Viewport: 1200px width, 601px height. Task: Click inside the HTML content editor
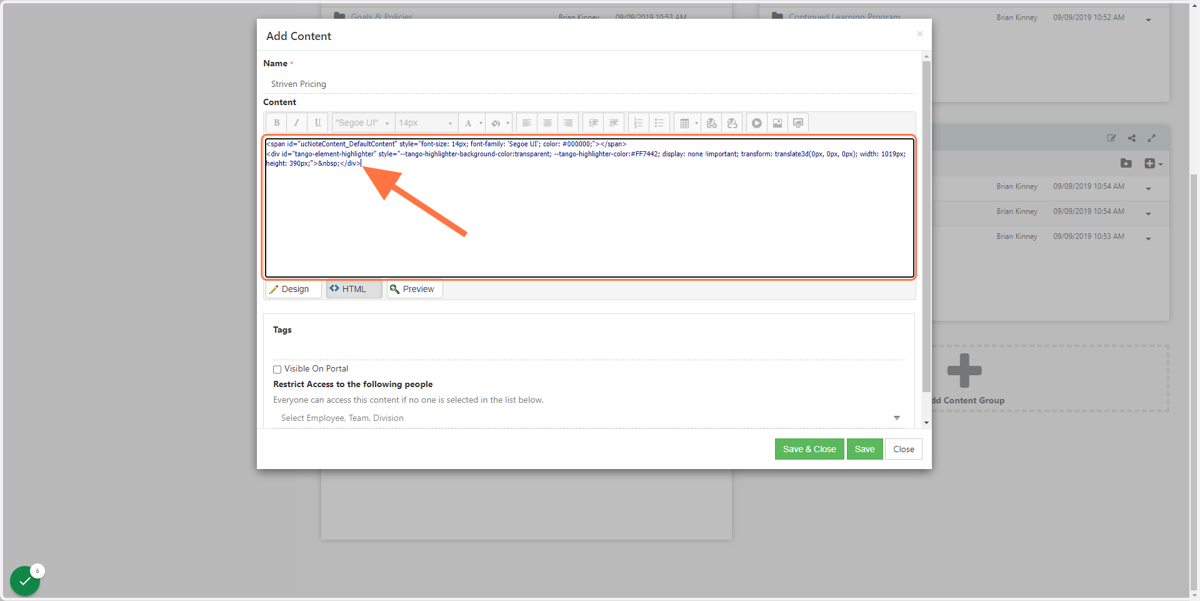pos(589,208)
